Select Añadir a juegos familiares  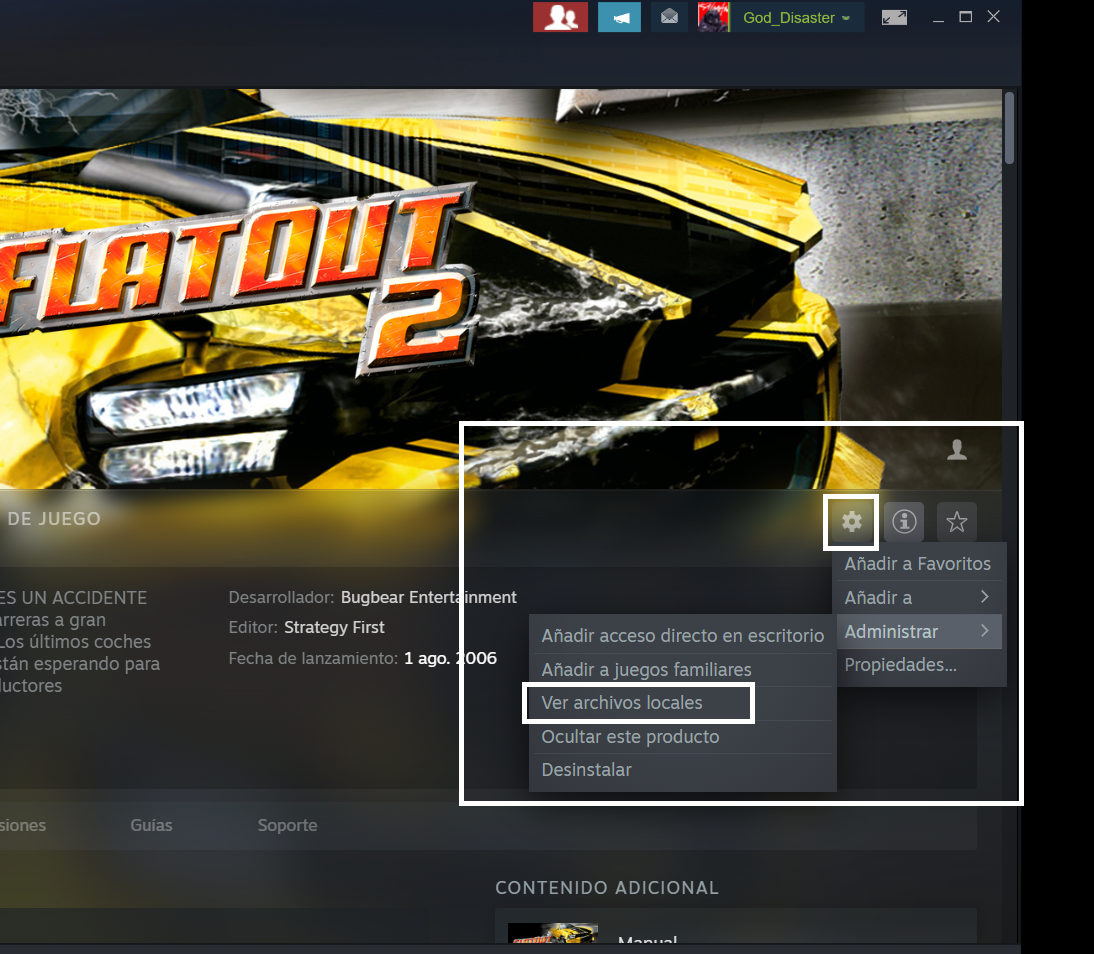(x=682, y=670)
